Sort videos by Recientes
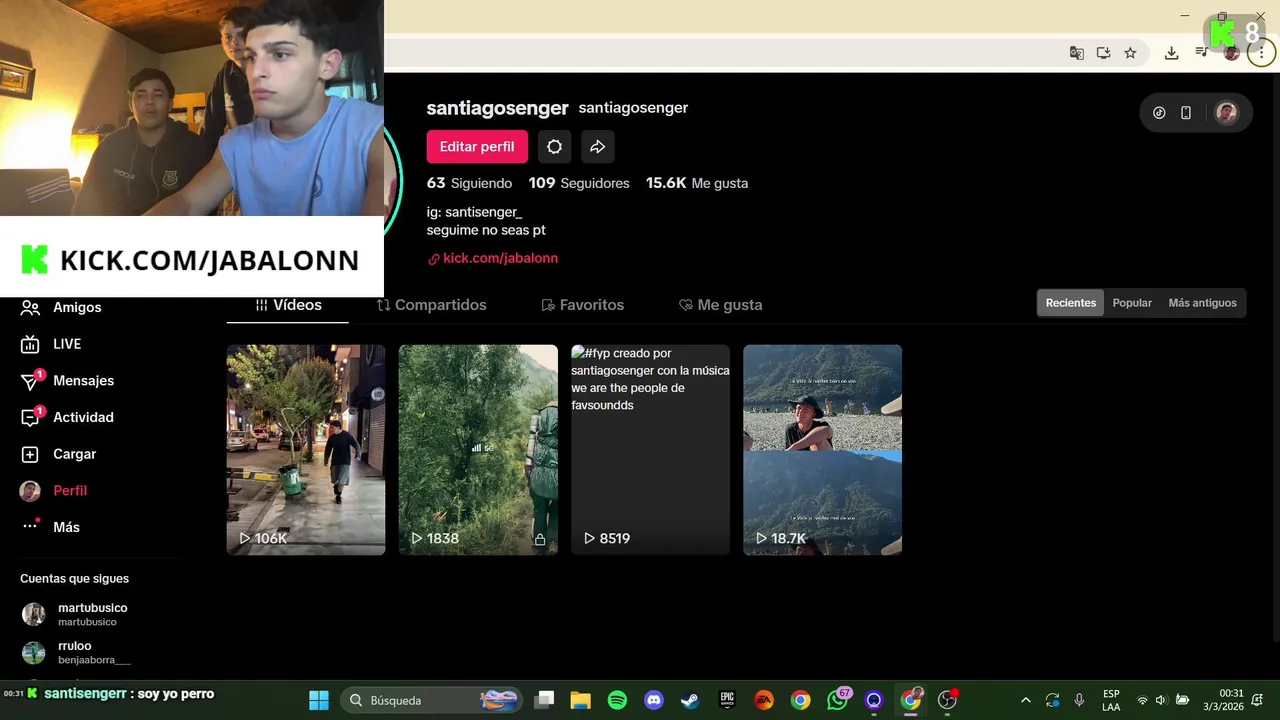The height and width of the screenshot is (720, 1280). coord(1070,303)
